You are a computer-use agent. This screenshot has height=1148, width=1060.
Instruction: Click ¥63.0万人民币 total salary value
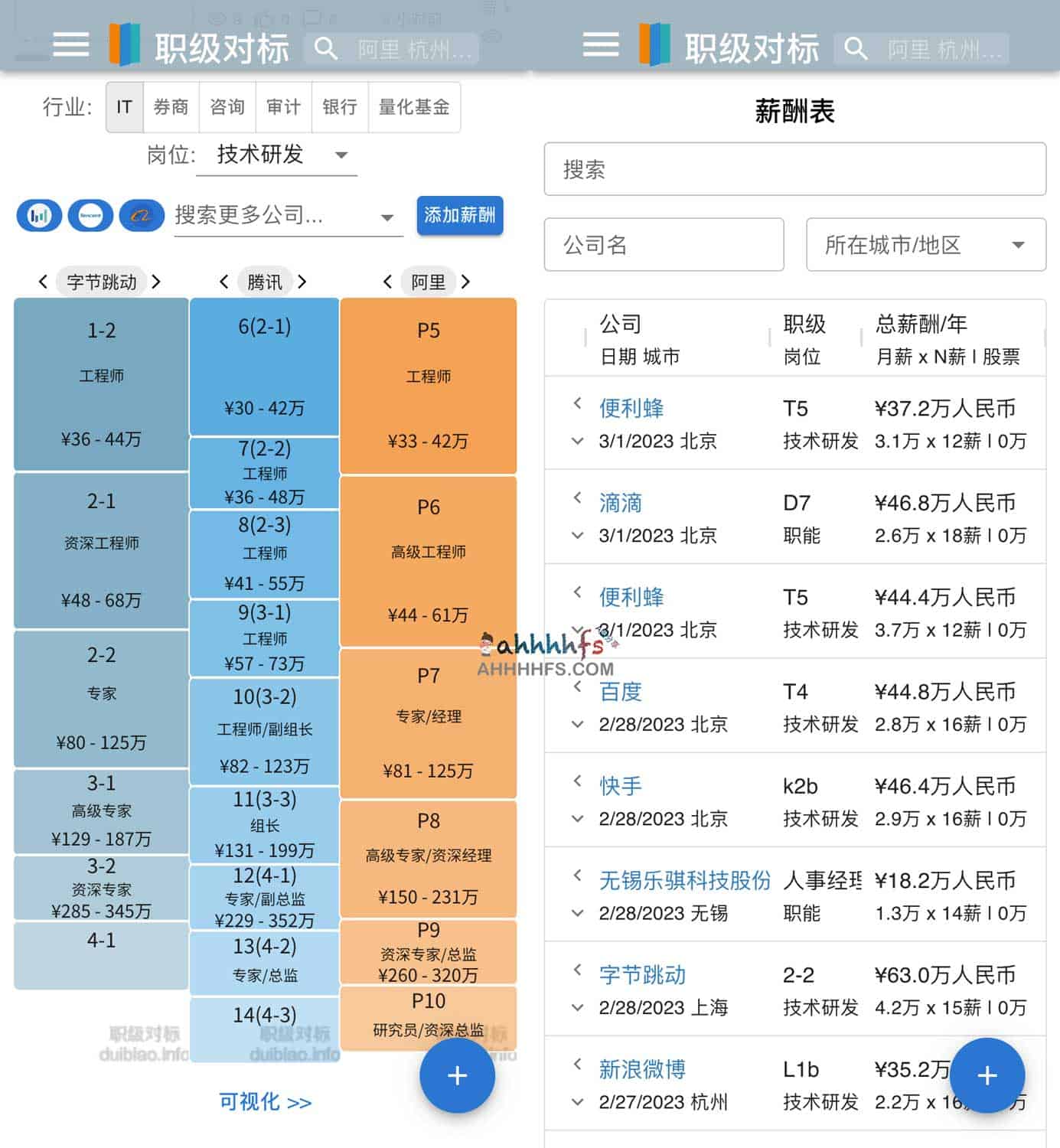pyautogui.click(x=945, y=975)
